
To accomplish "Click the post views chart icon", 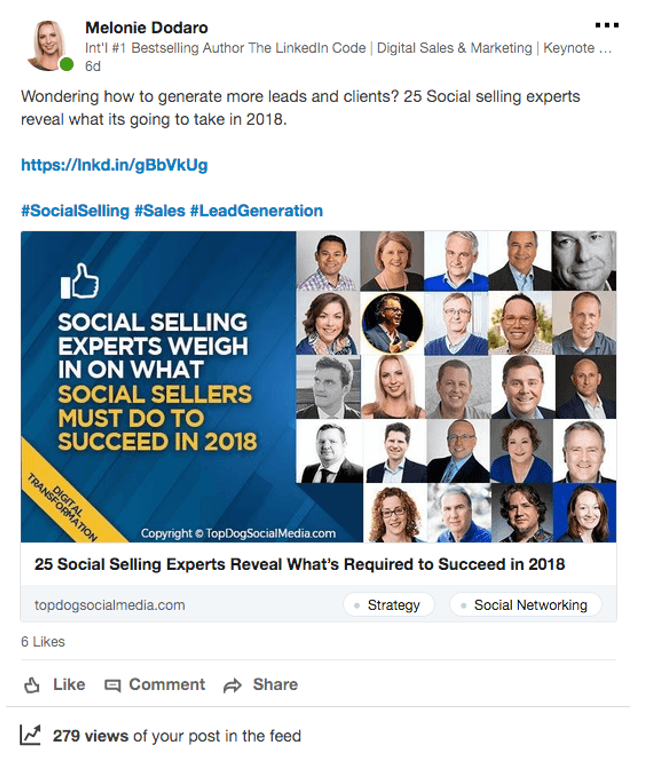I will pyautogui.click(x=31, y=736).
